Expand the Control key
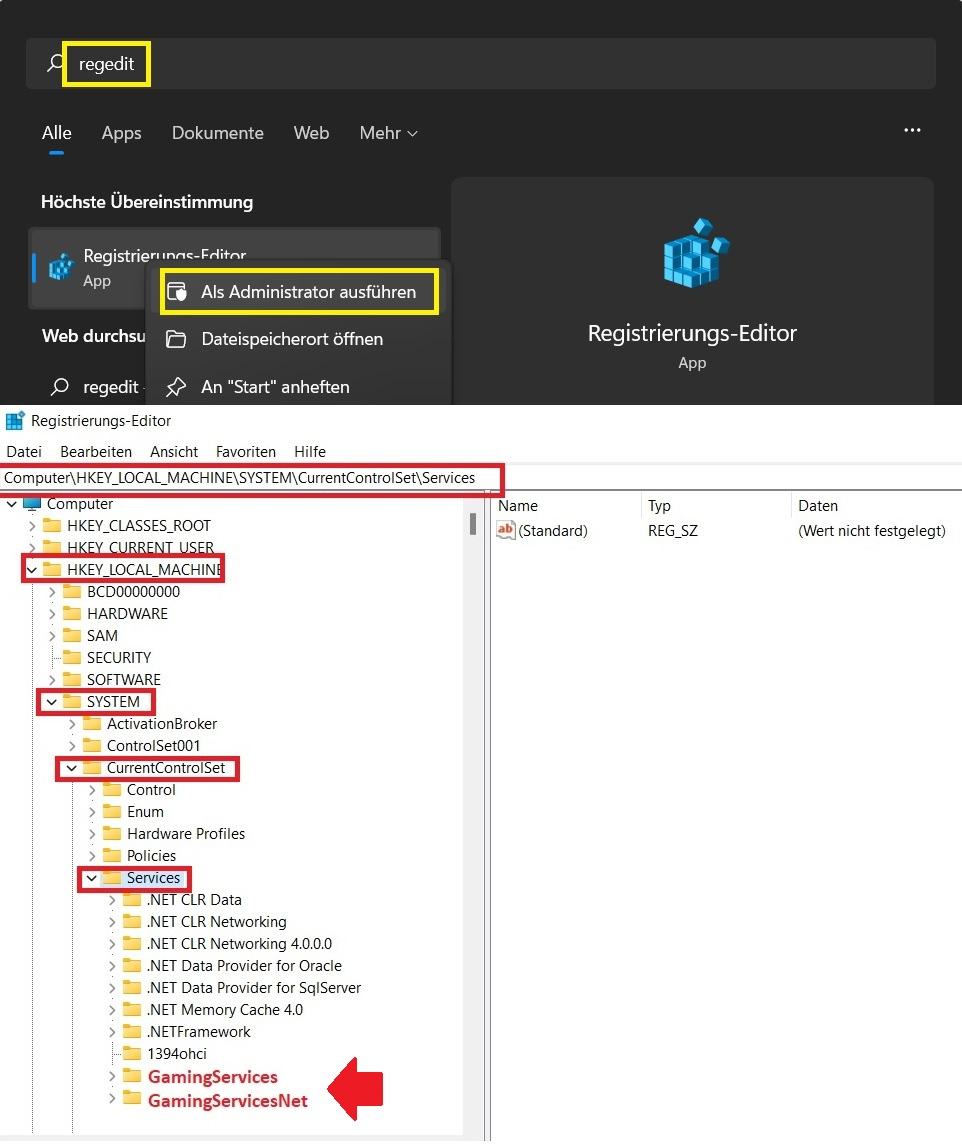 pos(92,790)
